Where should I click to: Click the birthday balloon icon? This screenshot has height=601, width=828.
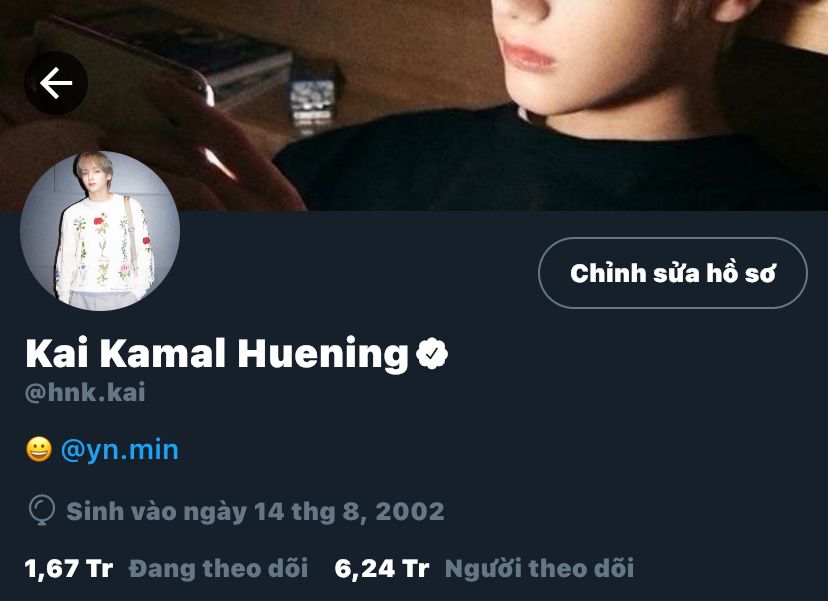click(41, 510)
